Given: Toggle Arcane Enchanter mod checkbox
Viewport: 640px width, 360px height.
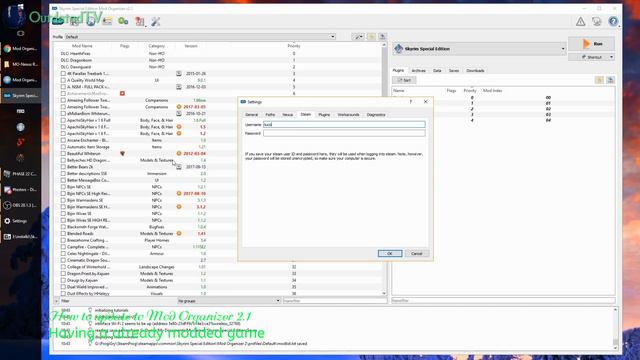Looking at the screenshot, I should tap(63, 140).
